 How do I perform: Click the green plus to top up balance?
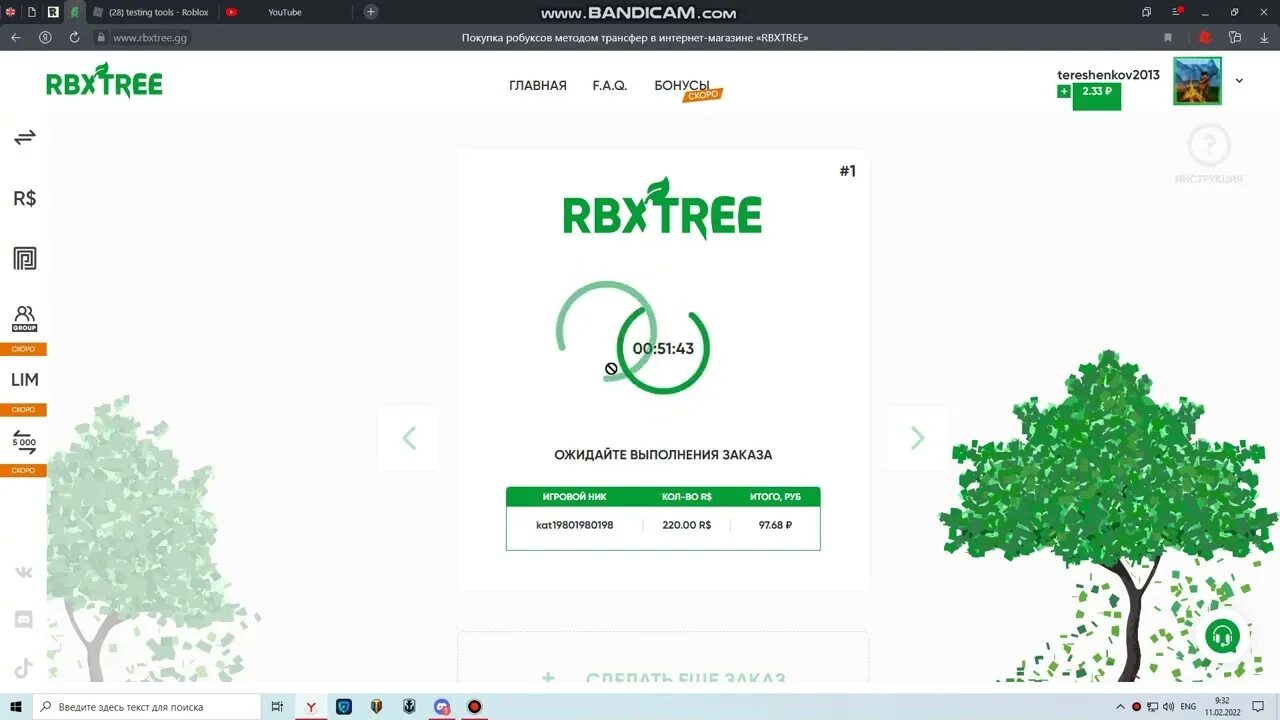pos(1064,91)
